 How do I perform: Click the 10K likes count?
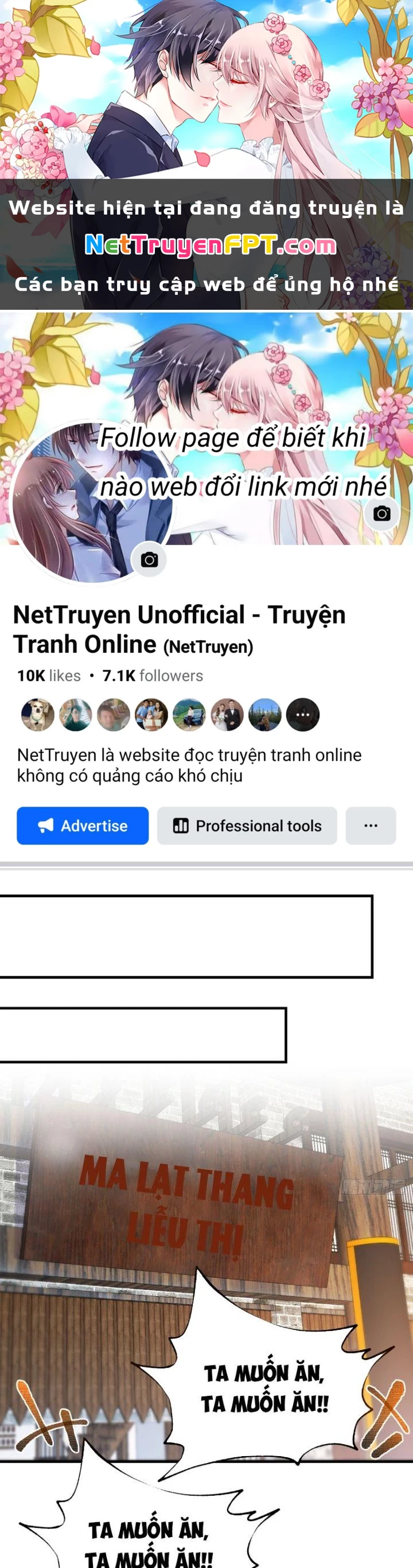coord(49,676)
